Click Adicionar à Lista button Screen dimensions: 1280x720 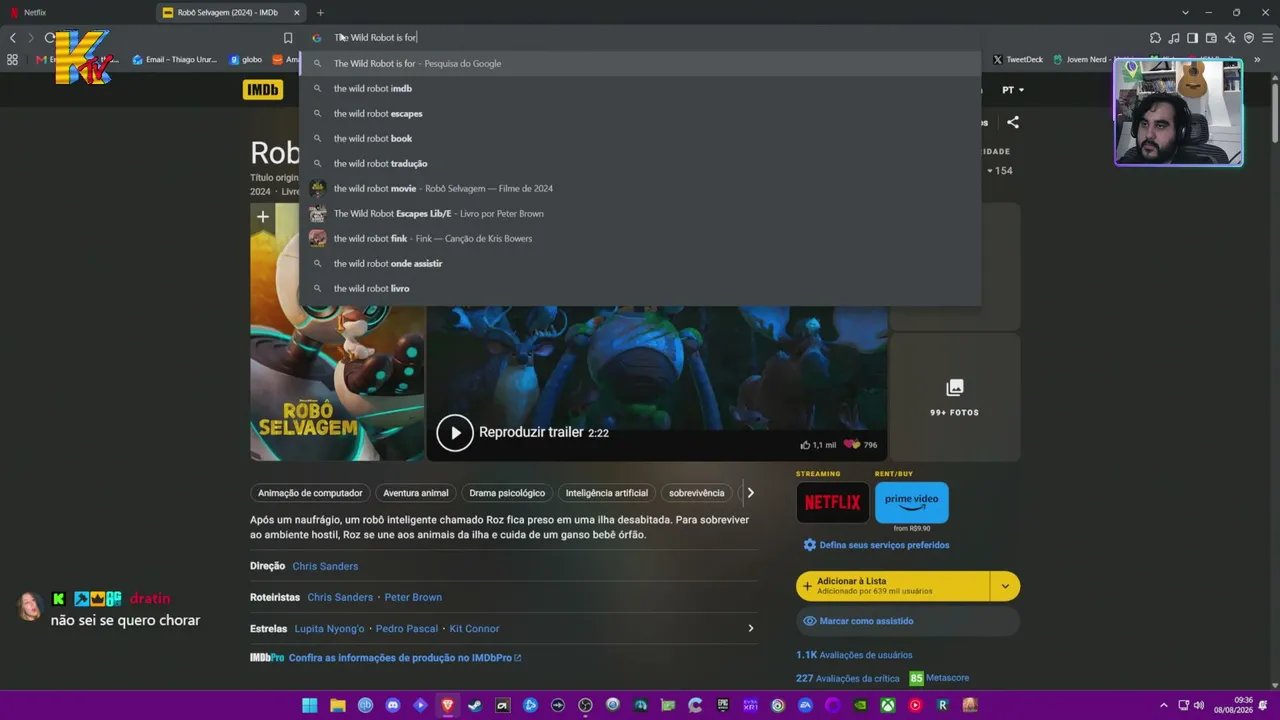coord(893,586)
